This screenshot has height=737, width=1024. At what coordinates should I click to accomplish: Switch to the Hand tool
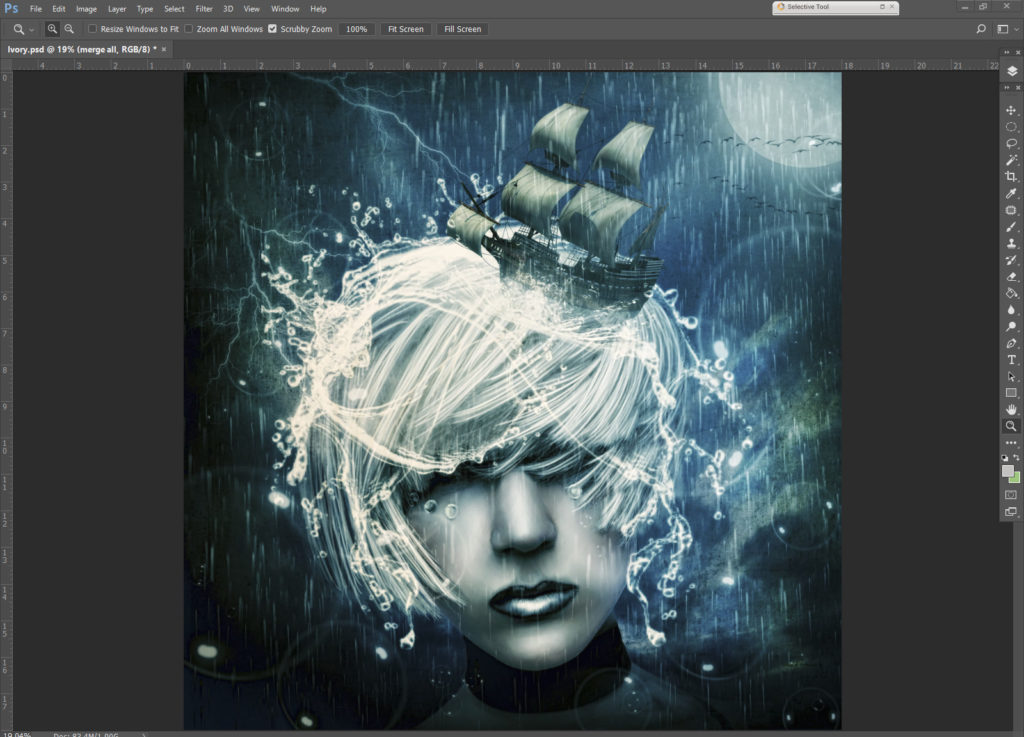tap(1011, 410)
